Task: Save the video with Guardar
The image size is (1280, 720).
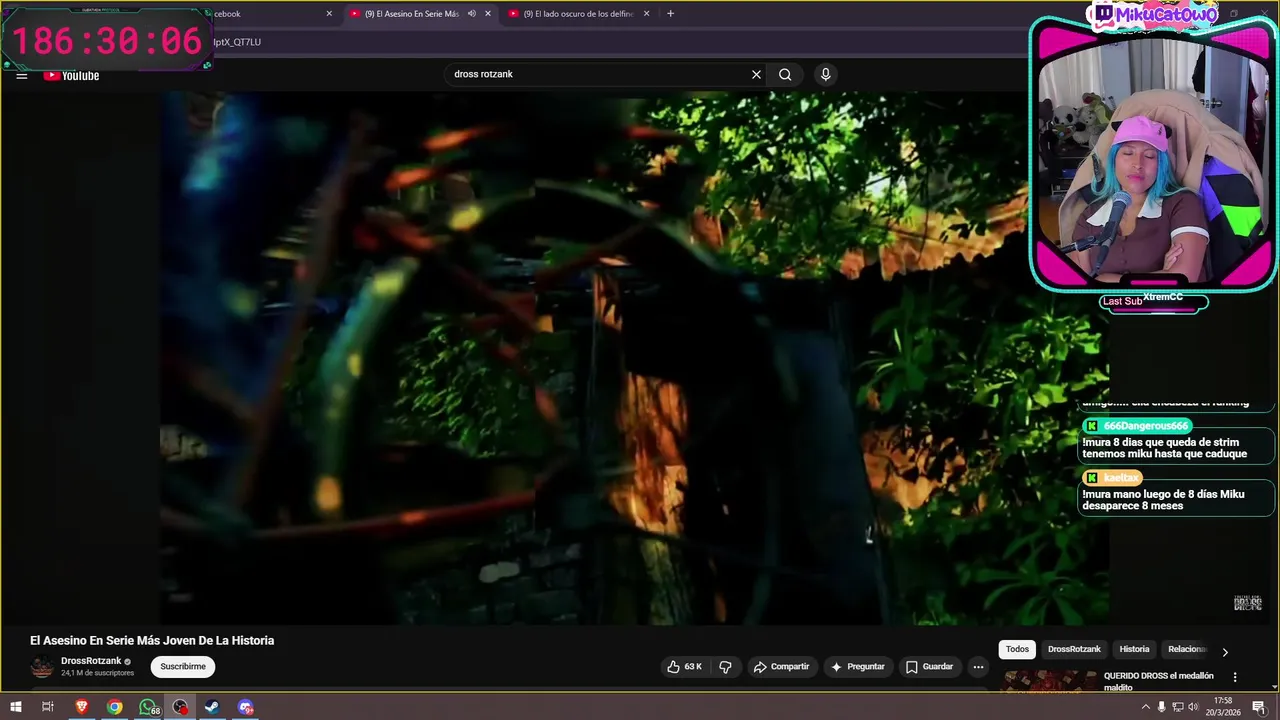Action: pos(929,667)
